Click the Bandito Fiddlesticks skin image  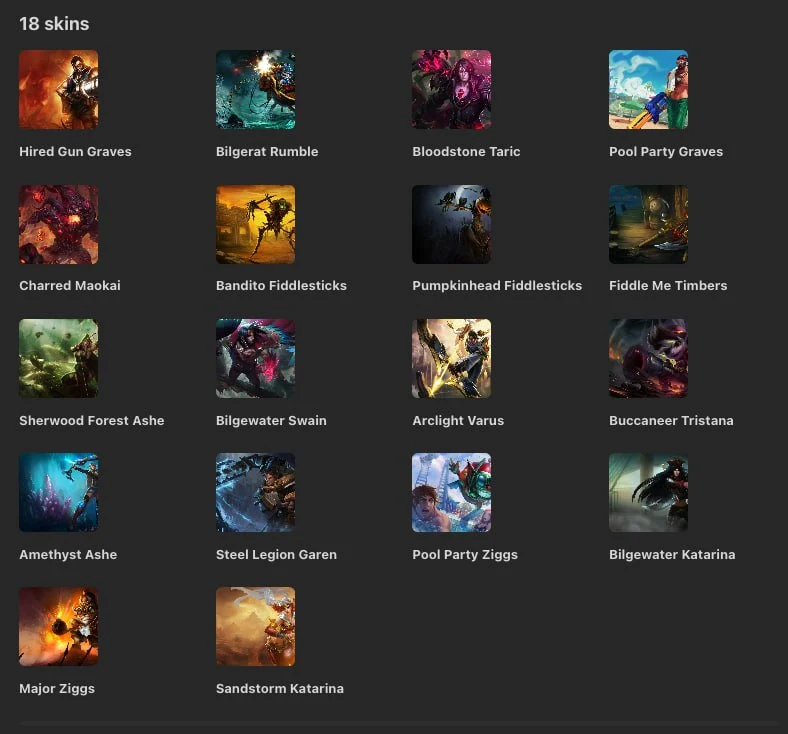(x=256, y=225)
